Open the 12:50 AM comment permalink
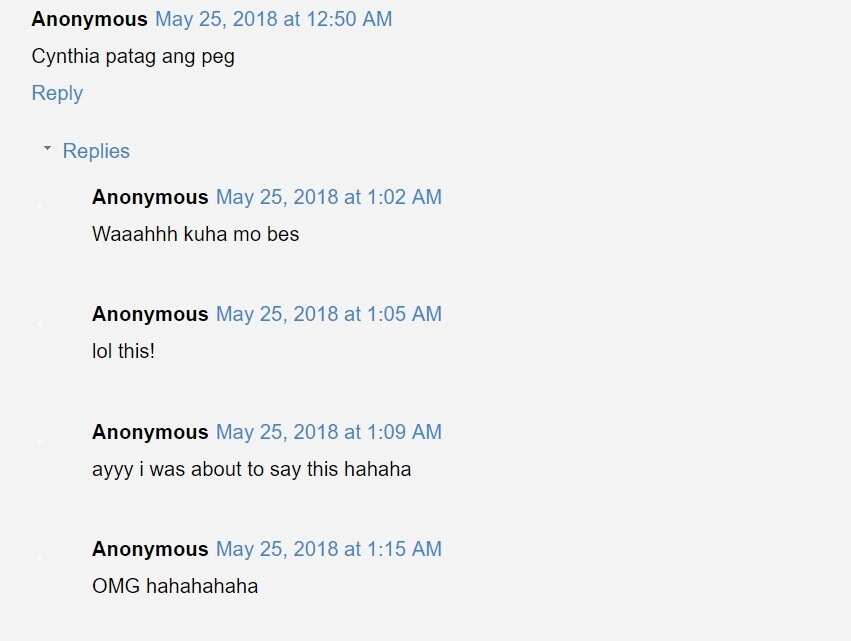851x641 pixels. [x=274, y=19]
